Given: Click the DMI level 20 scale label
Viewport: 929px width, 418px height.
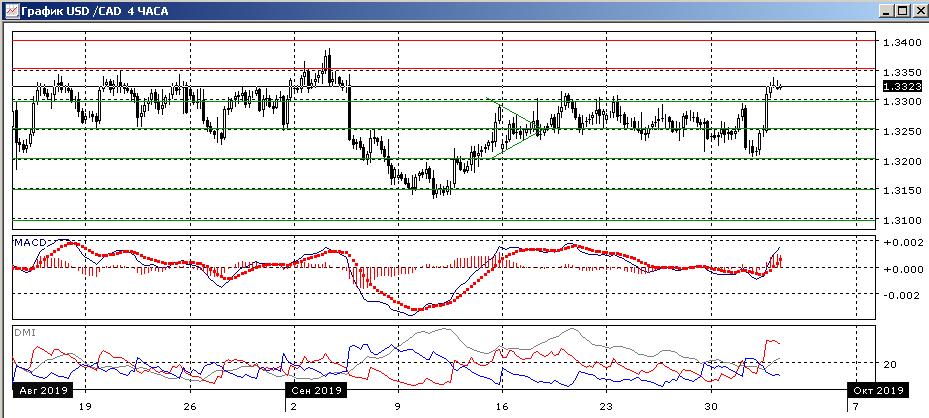Looking at the screenshot, I should click(889, 365).
